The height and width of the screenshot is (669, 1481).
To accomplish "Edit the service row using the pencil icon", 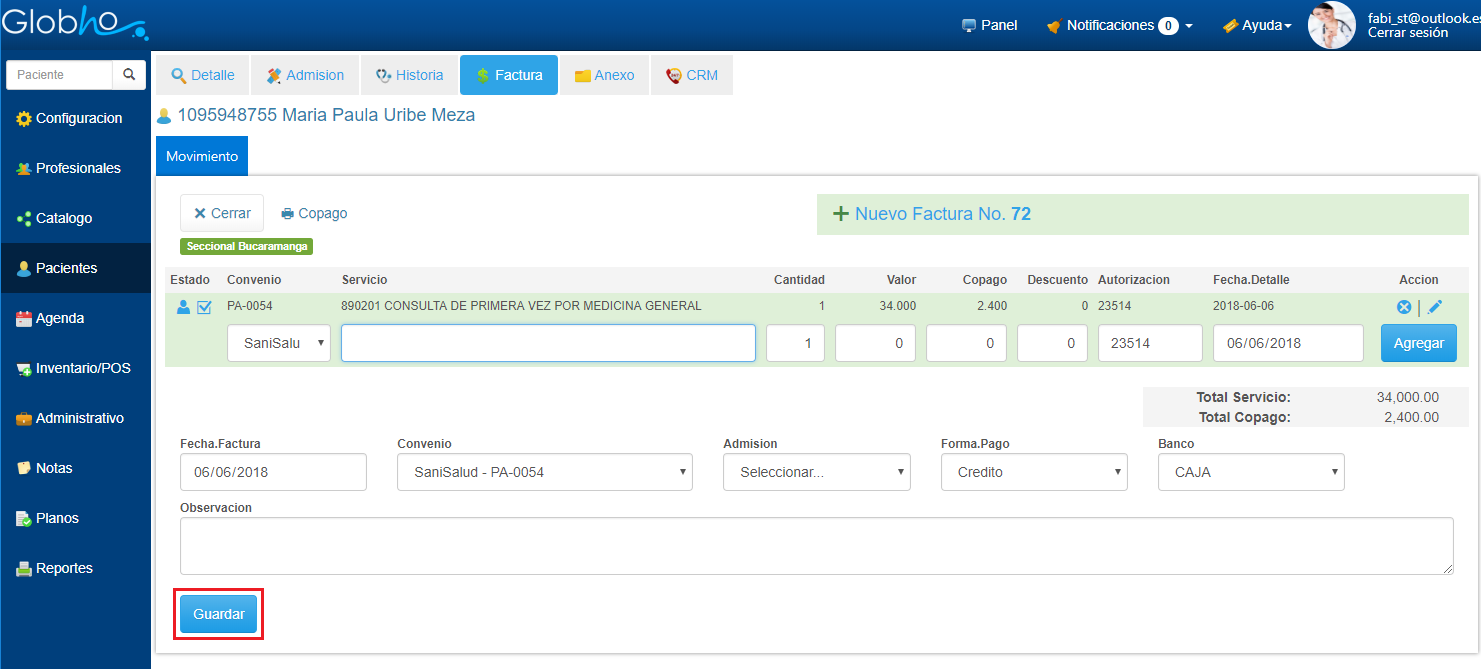I will pyautogui.click(x=1435, y=307).
